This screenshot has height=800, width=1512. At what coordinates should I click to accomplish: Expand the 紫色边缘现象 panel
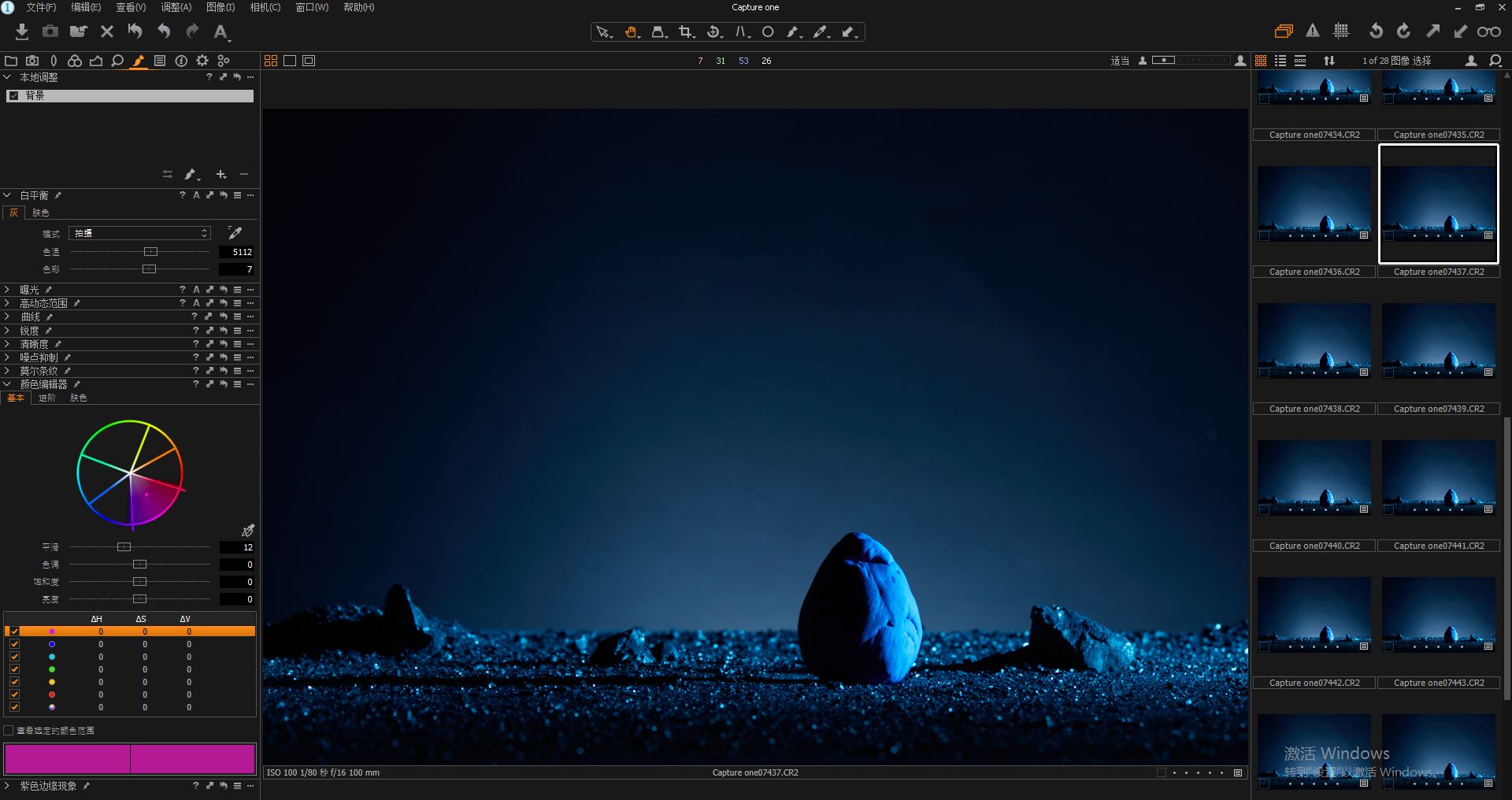pyautogui.click(x=7, y=786)
